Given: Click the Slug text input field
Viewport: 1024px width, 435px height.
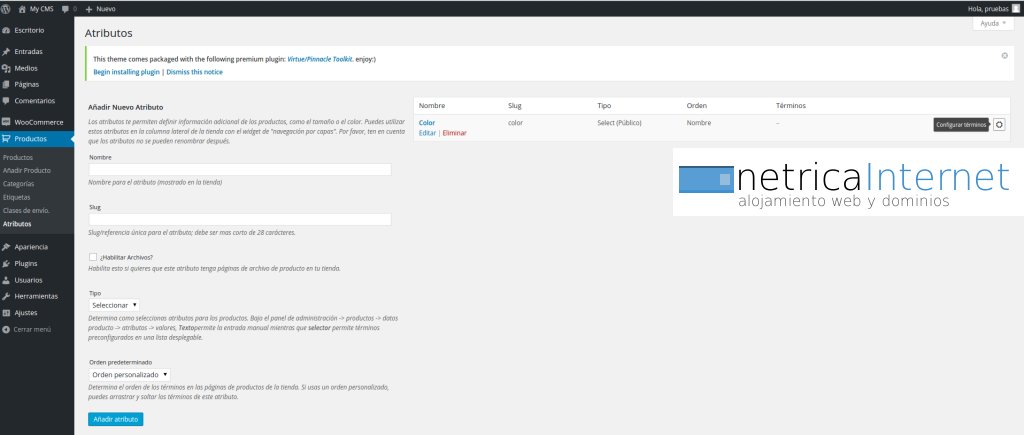Looking at the screenshot, I should coord(239,219).
